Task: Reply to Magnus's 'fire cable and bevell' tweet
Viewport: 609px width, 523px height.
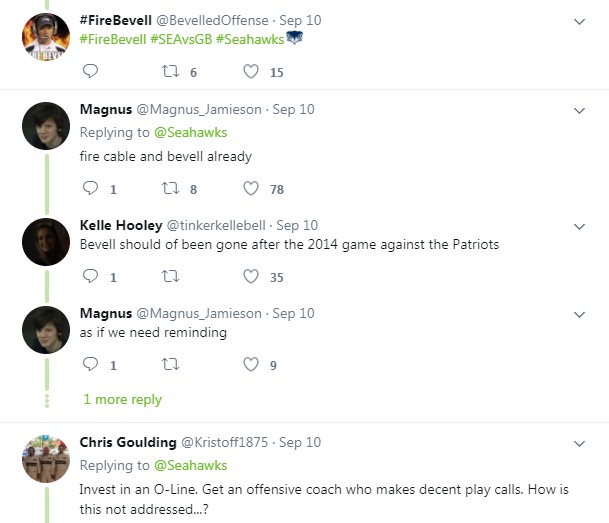Action: coord(90,188)
